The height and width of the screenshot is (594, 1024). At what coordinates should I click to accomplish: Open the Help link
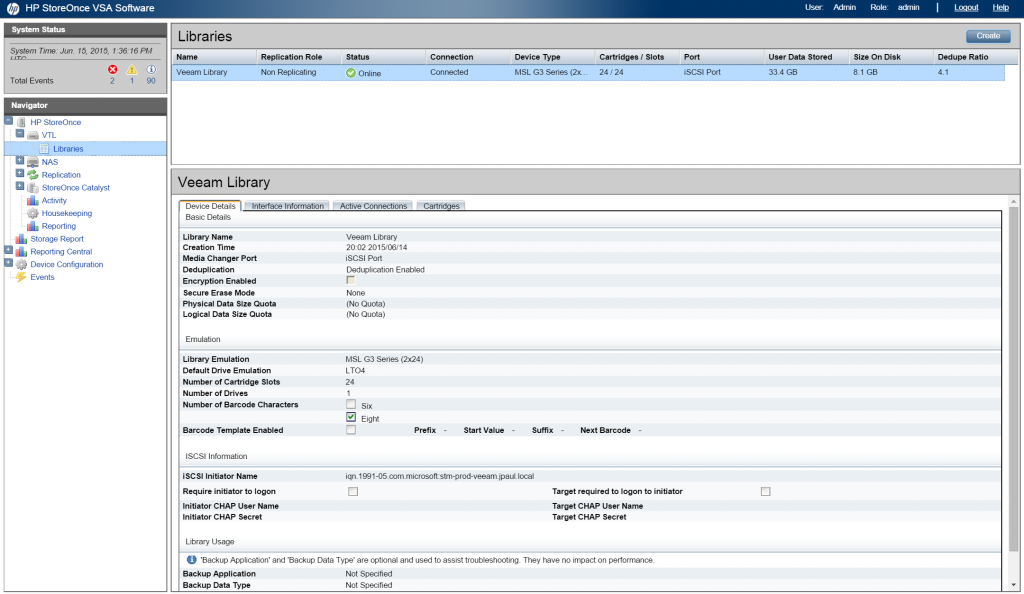point(1000,8)
